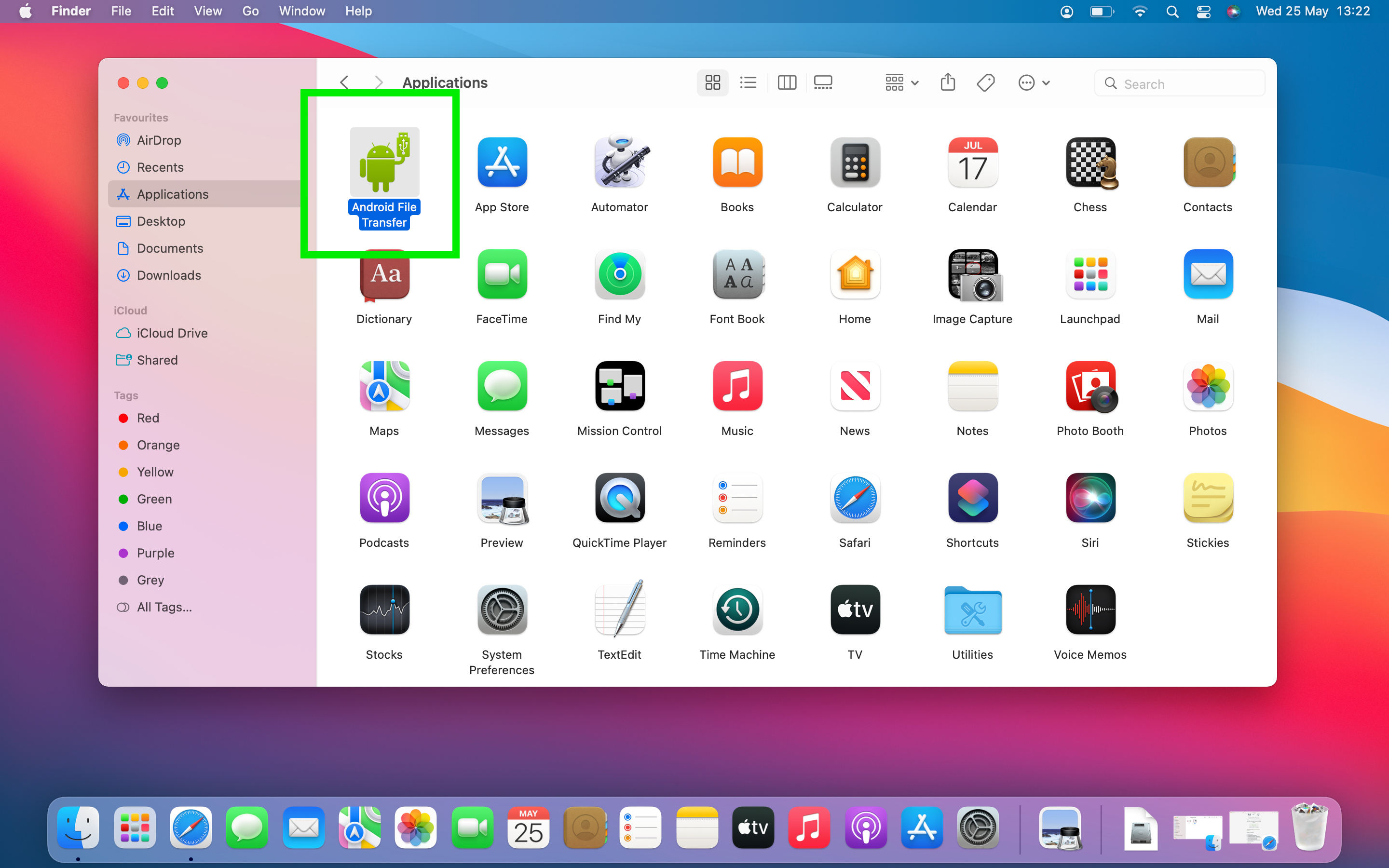Select the Podcasts app in Applications
Image resolution: width=1389 pixels, height=868 pixels.
[x=384, y=498]
